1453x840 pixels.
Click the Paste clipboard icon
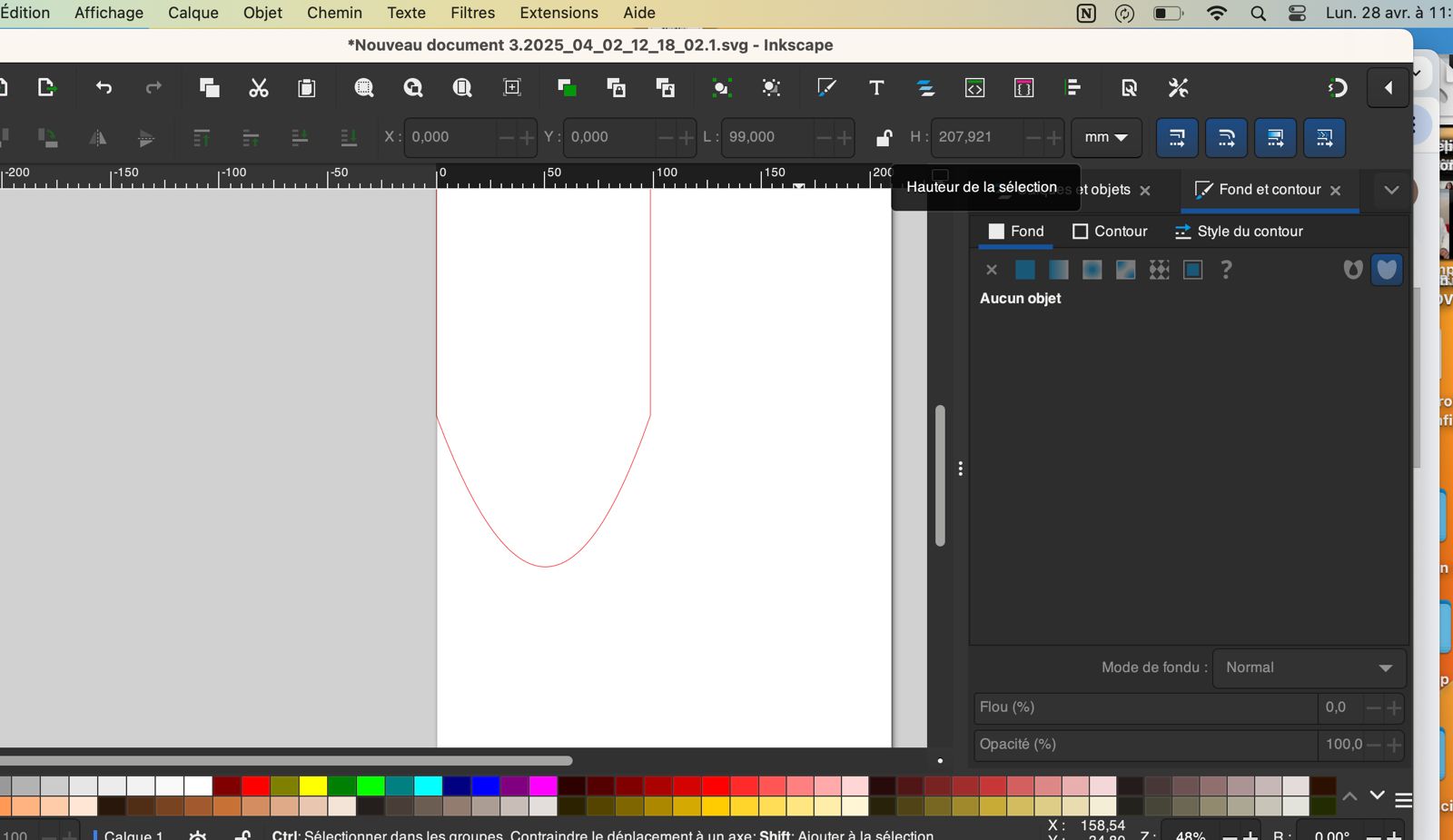[x=307, y=88]
